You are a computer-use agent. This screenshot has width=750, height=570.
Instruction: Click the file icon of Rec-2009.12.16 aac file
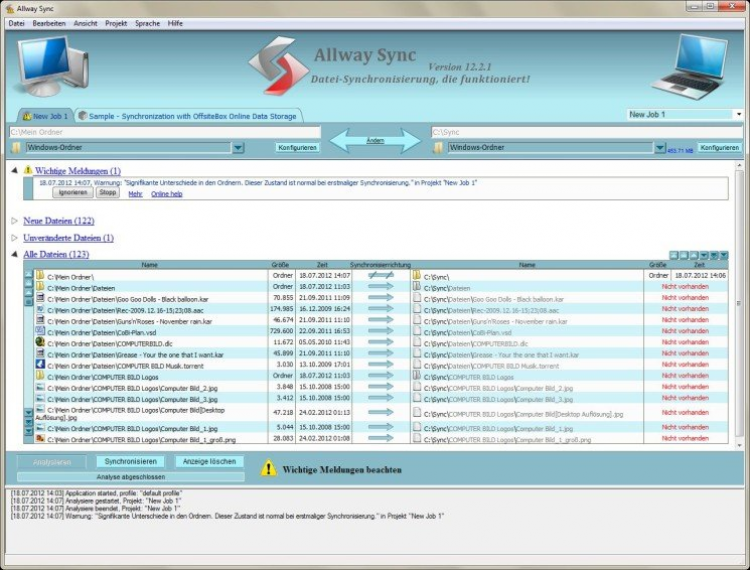pyautogui.click(x=40, y=309)
